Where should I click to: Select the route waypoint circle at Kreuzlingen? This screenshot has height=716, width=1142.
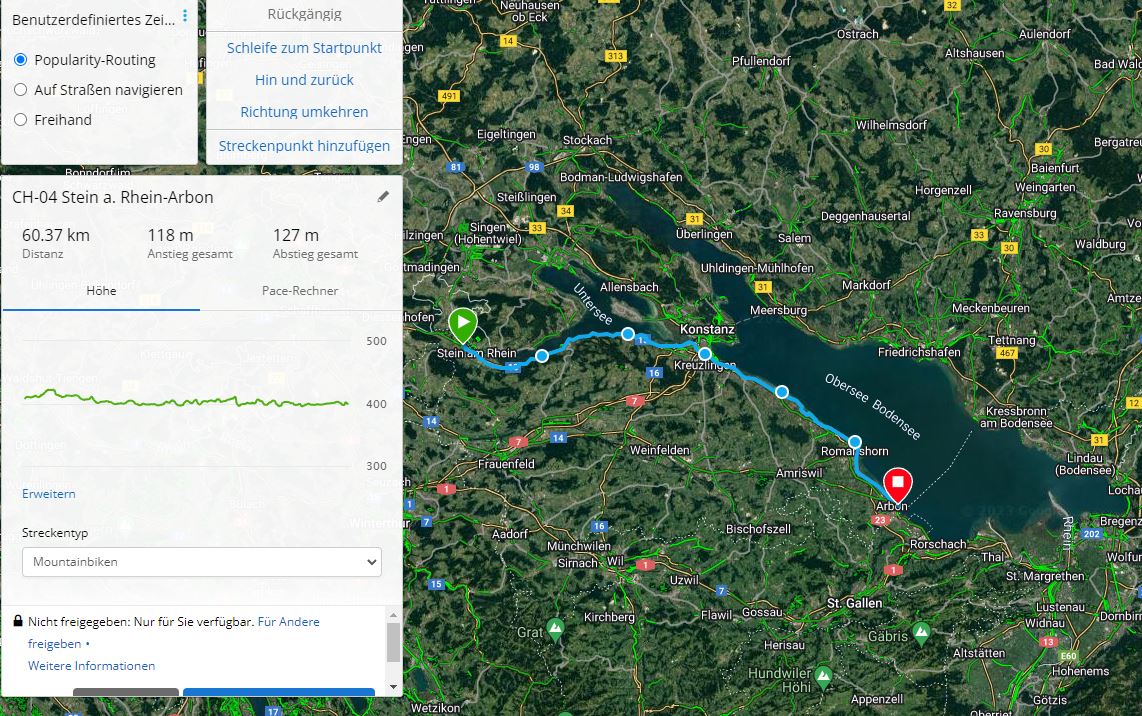point(704,354)
